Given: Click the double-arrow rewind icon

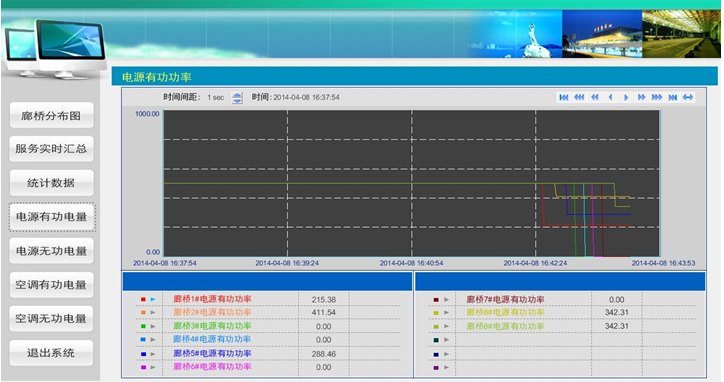Looking at the screenshot, I should click(x=595, y=97).
